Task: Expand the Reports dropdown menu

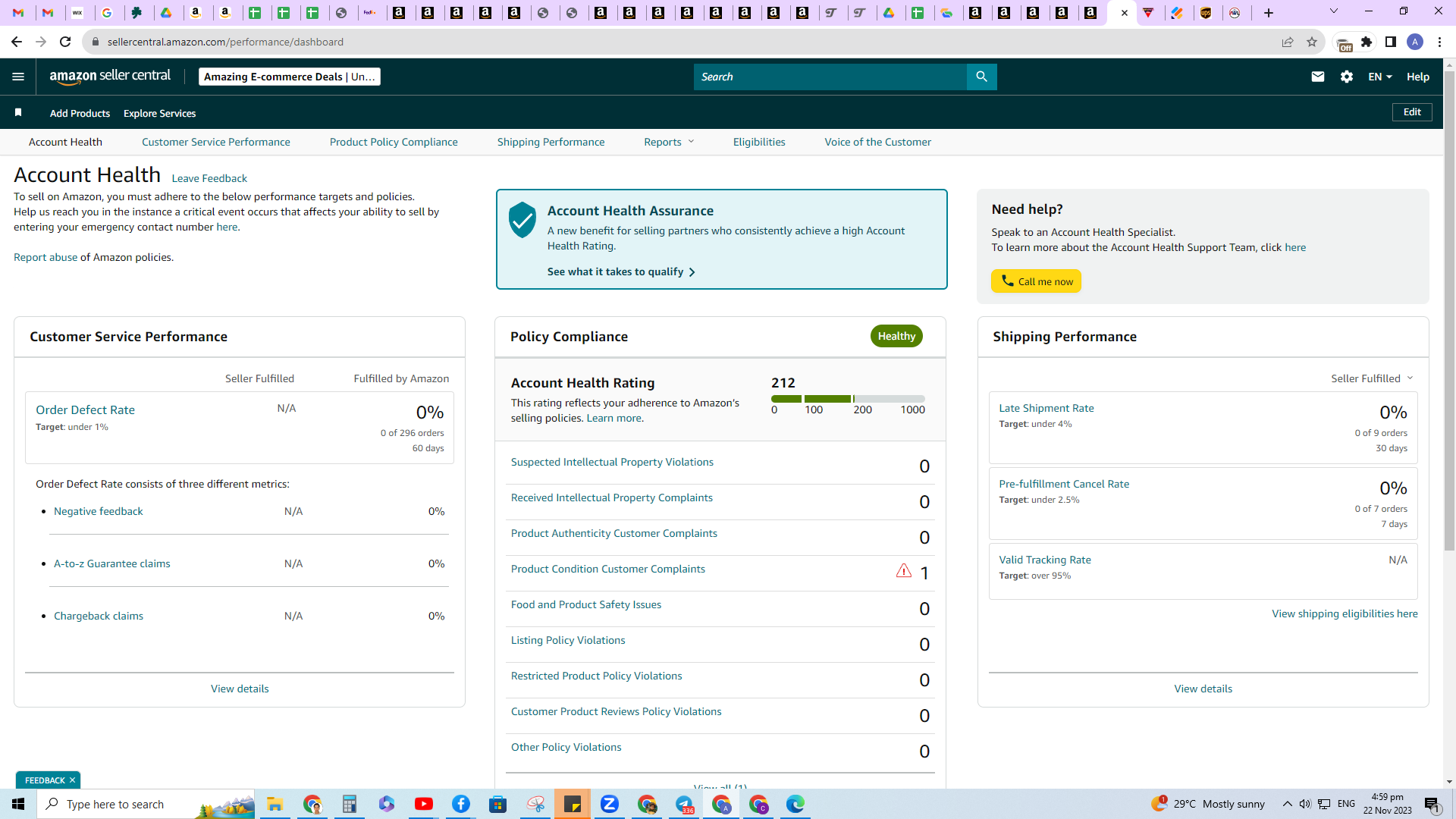Action: (669, 142)
